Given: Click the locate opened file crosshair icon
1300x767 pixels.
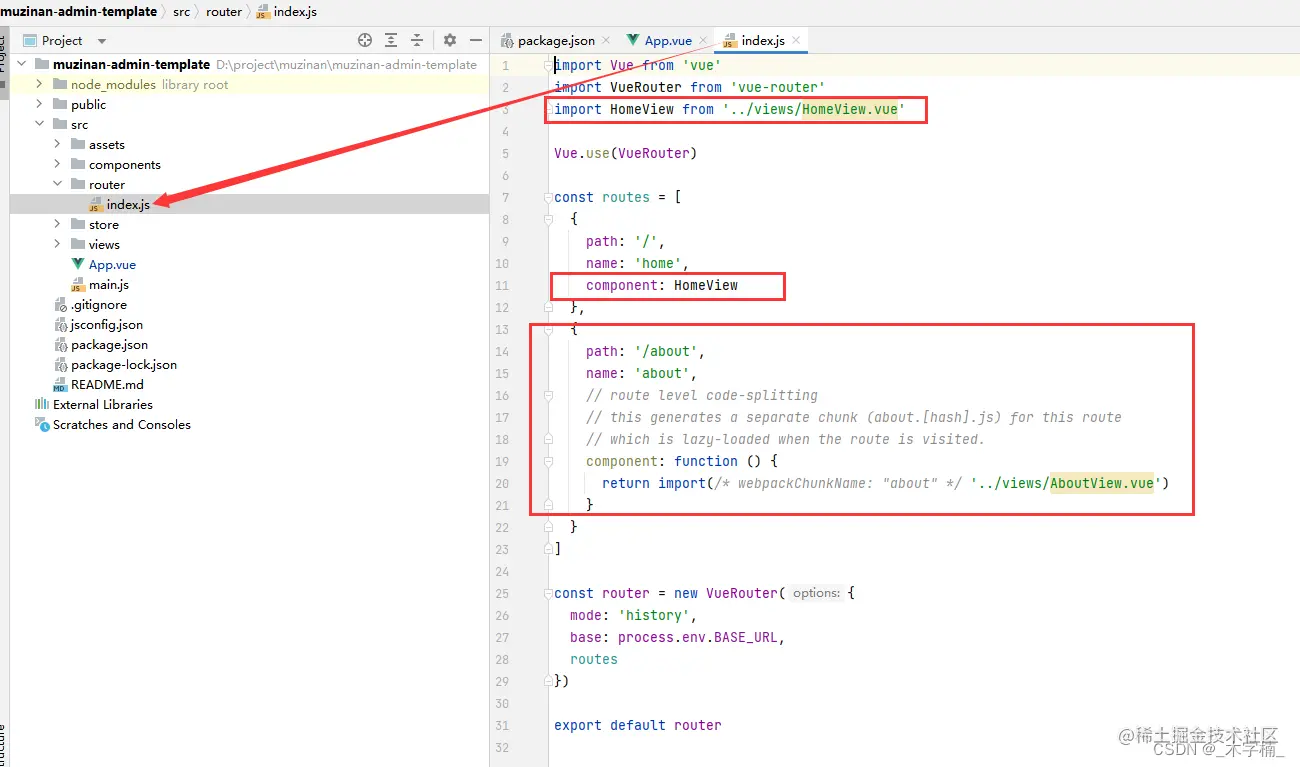Looking at the screenshot, I should [x=365, y=40].
